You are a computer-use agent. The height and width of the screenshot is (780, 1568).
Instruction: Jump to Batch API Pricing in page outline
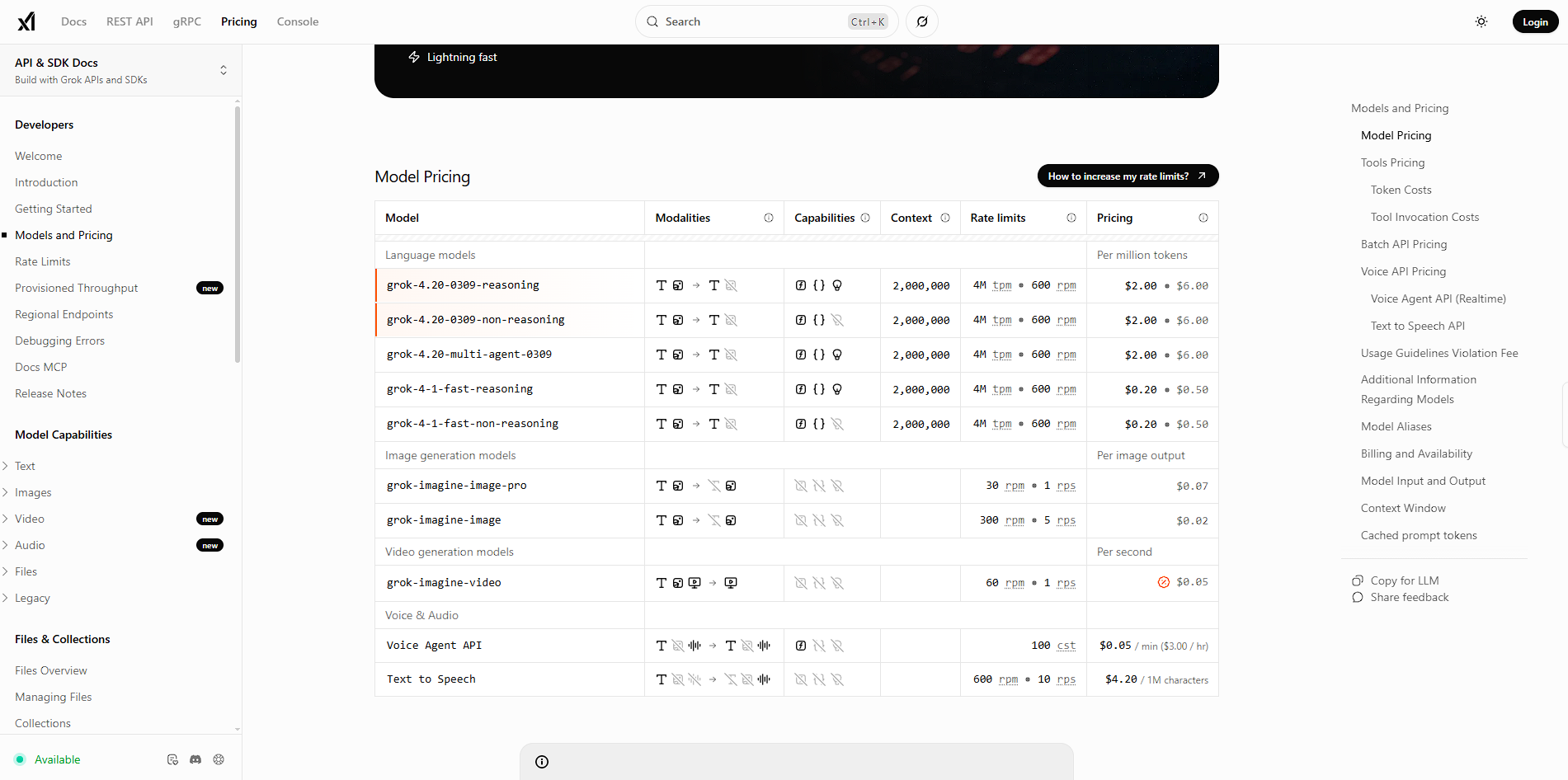coord(1404,244)
